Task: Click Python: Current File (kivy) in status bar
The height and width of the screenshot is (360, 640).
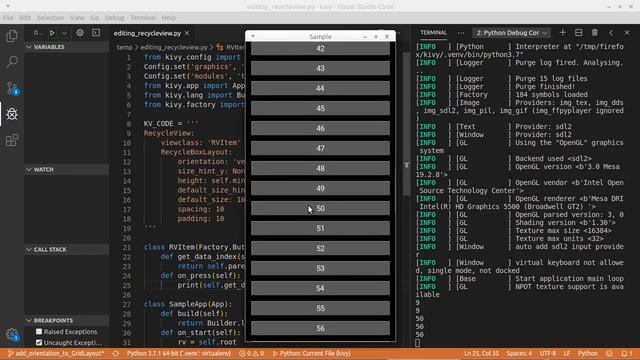Action: (x=311, y=353)
